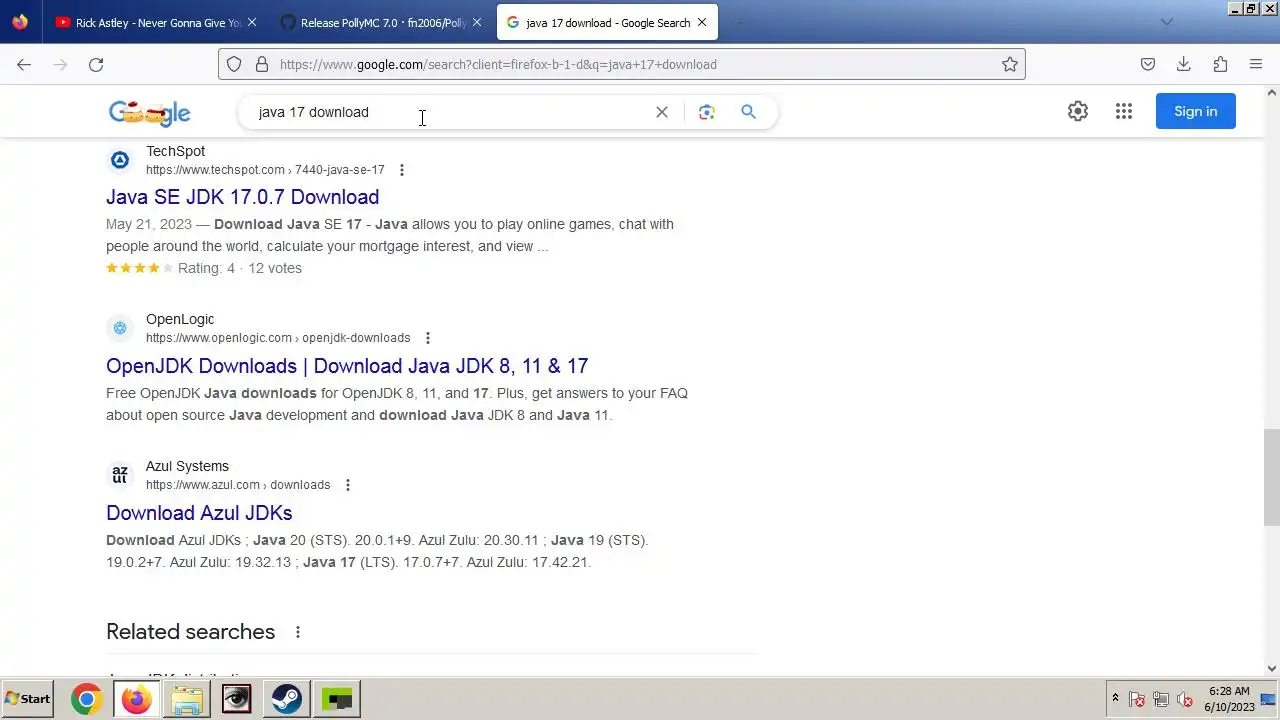
Task: Click the Azul Systems site favicon
Action: [120, 475]
